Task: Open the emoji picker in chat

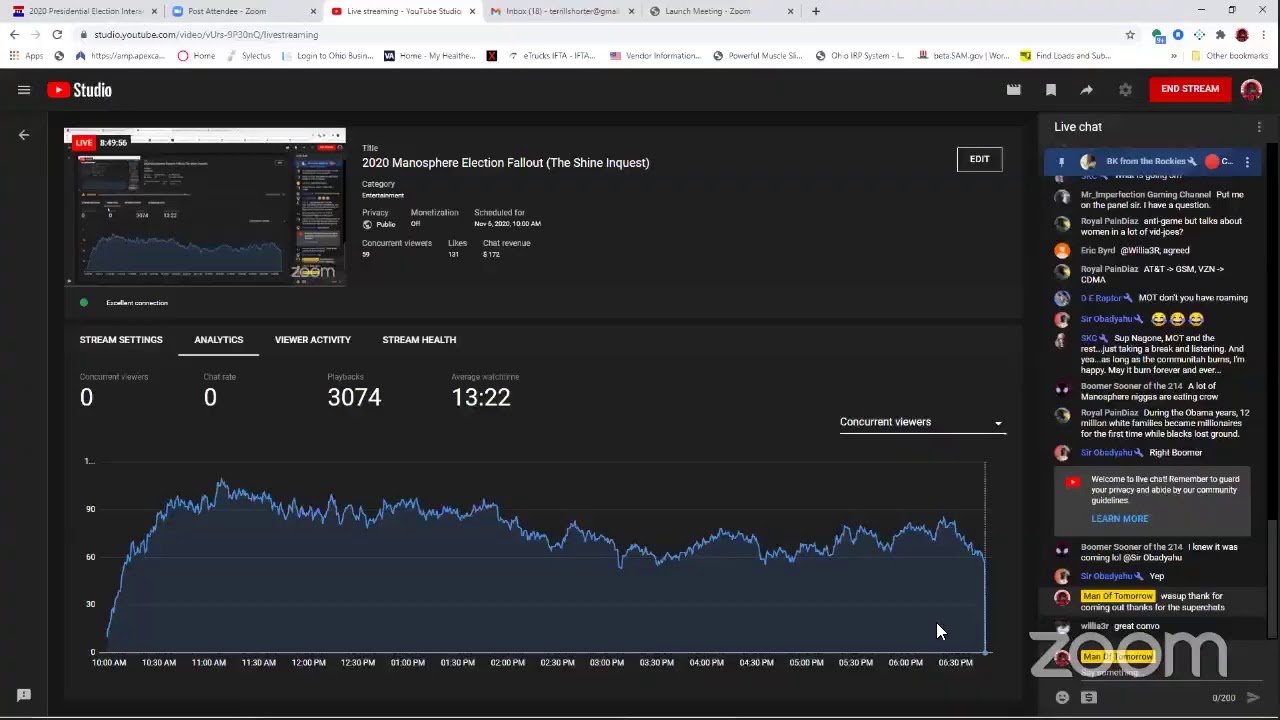Action: click(x=1062, y=698)
